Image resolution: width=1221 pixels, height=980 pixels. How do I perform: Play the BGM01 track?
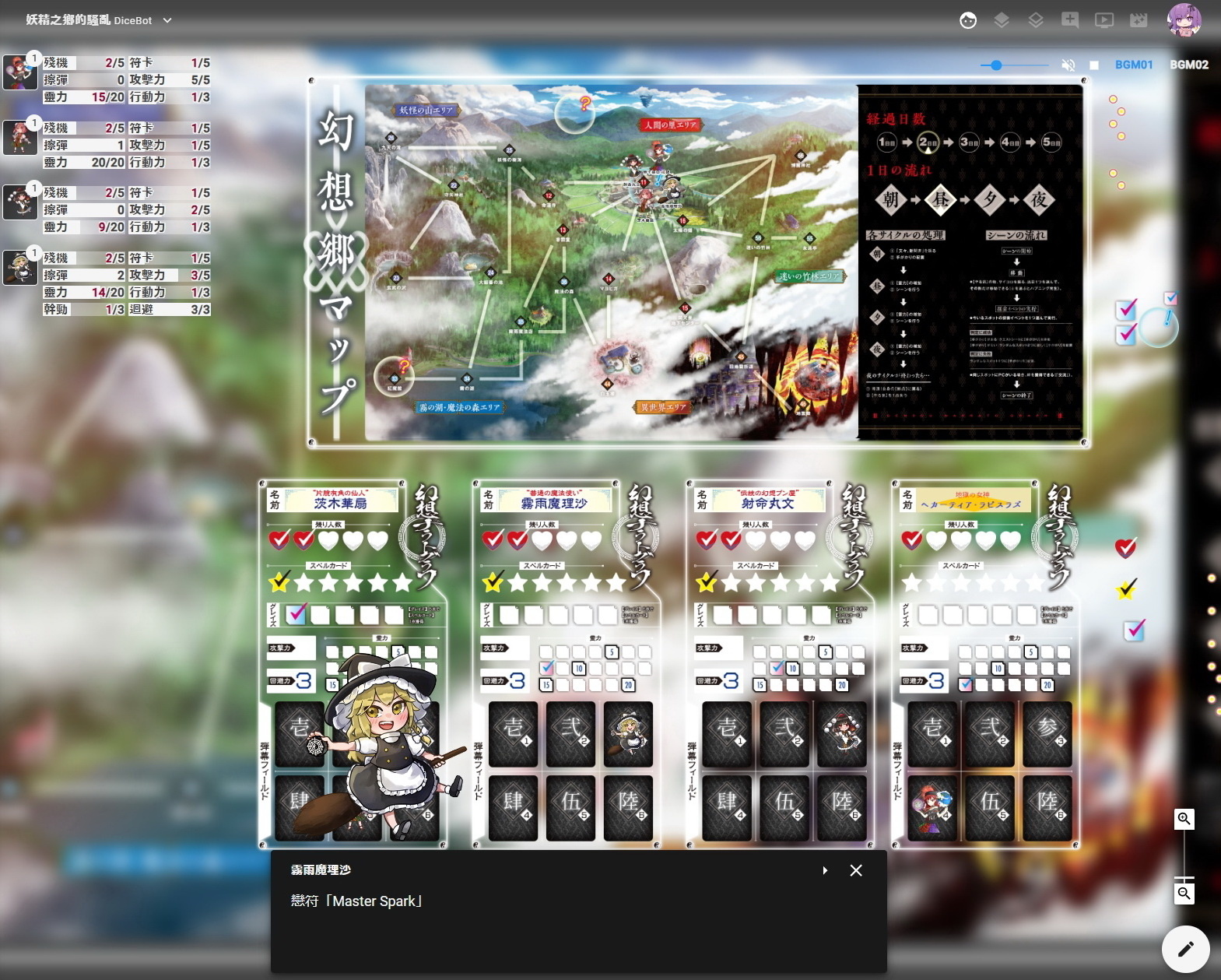pyautogui.click(x=1134, y=65)
